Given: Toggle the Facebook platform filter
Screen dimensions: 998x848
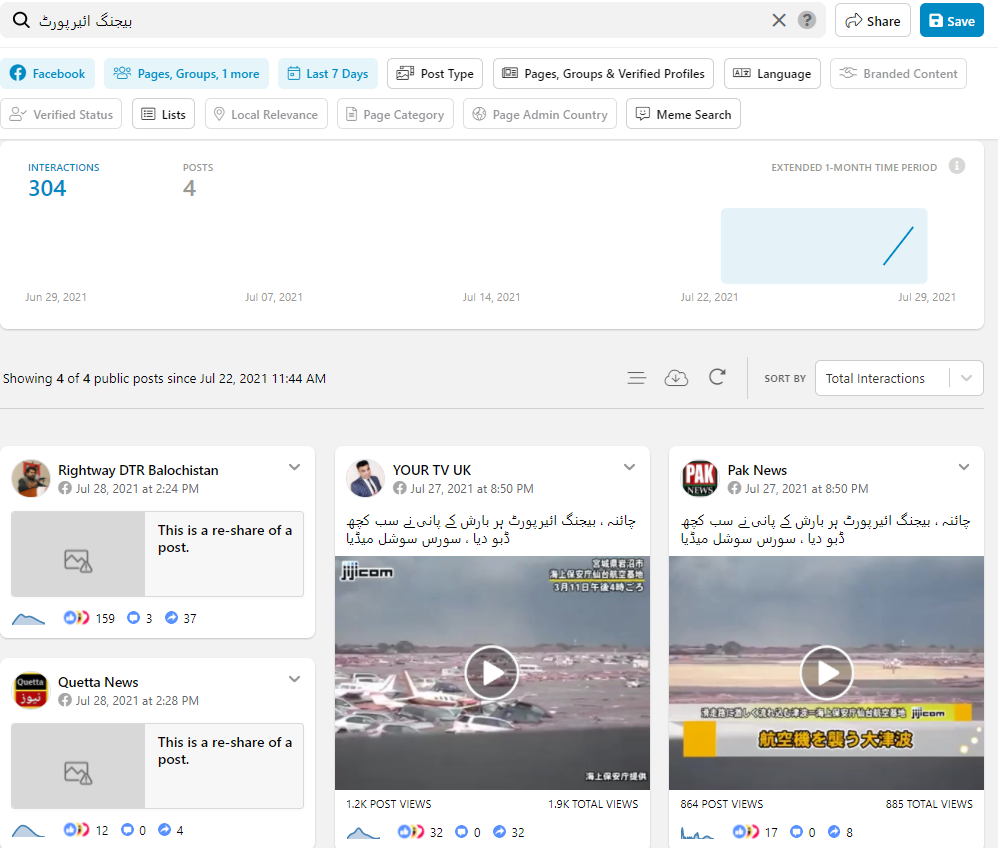Looking at the screenshot, I should coord(48,74).
